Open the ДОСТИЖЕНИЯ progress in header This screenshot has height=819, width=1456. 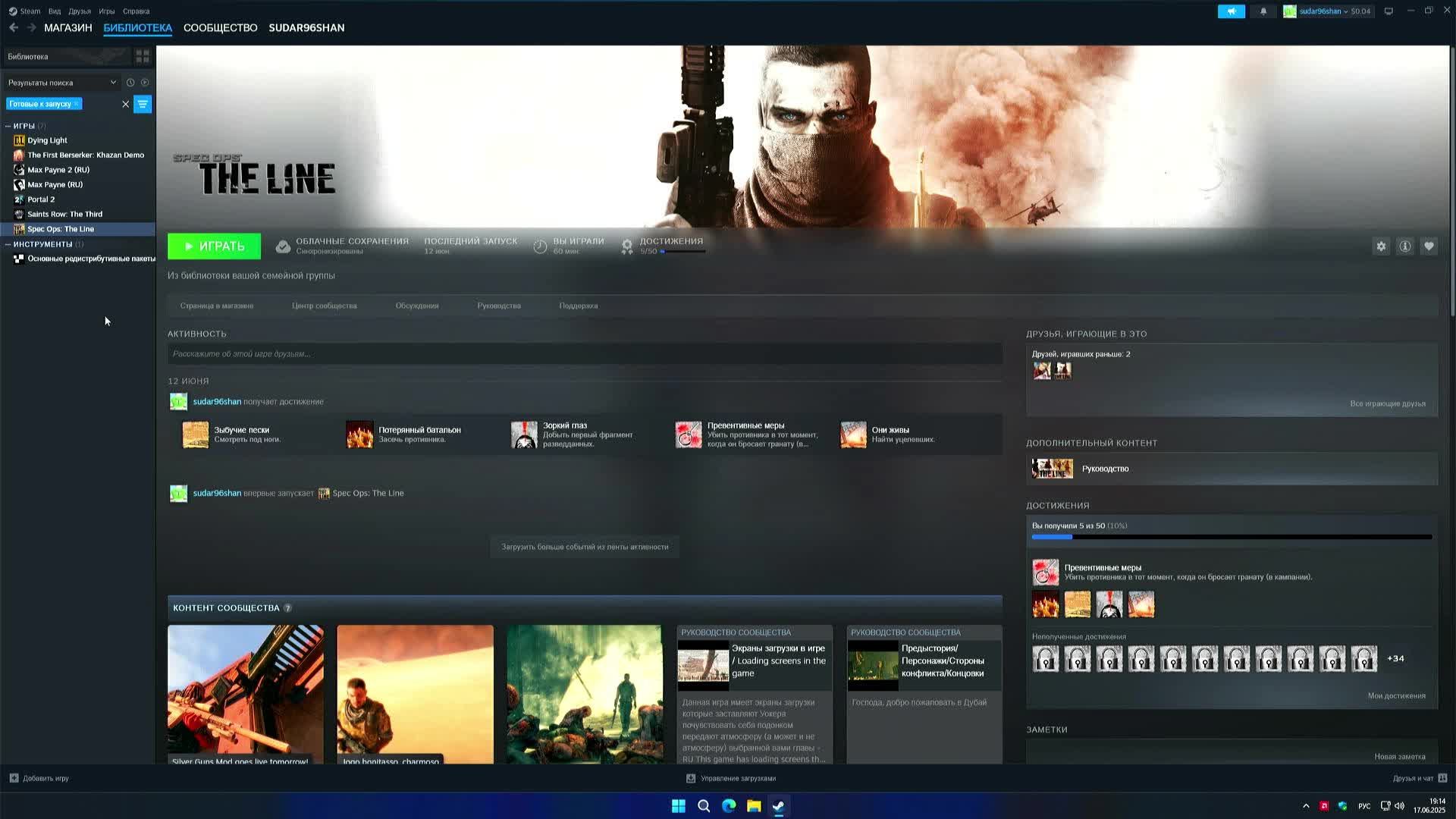(x=664, y=246)
